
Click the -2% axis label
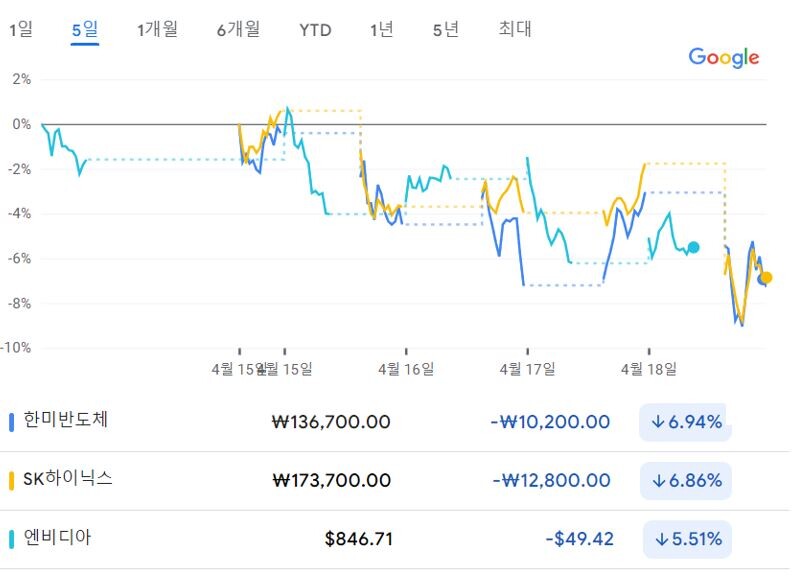click(20, 169)
